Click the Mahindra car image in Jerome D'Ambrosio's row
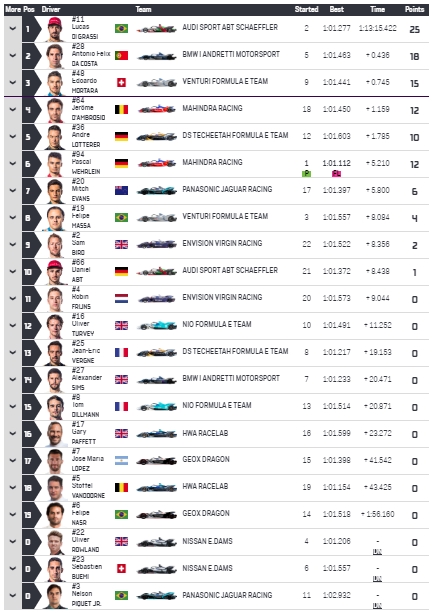 tap(157, 109)
